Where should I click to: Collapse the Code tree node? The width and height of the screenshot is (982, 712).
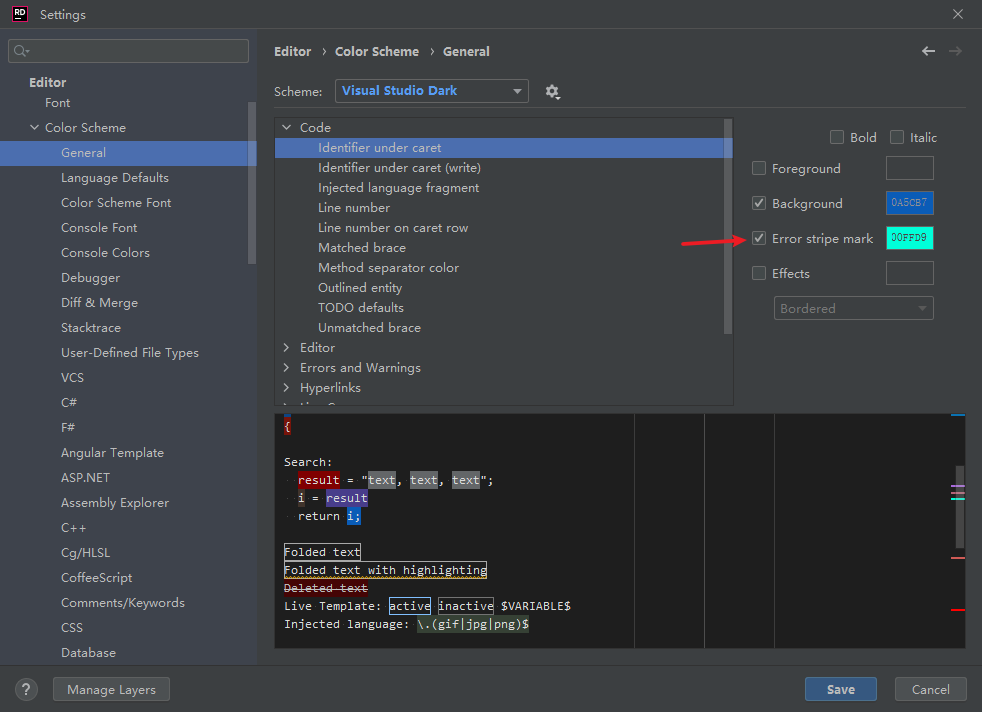(287, 127)
